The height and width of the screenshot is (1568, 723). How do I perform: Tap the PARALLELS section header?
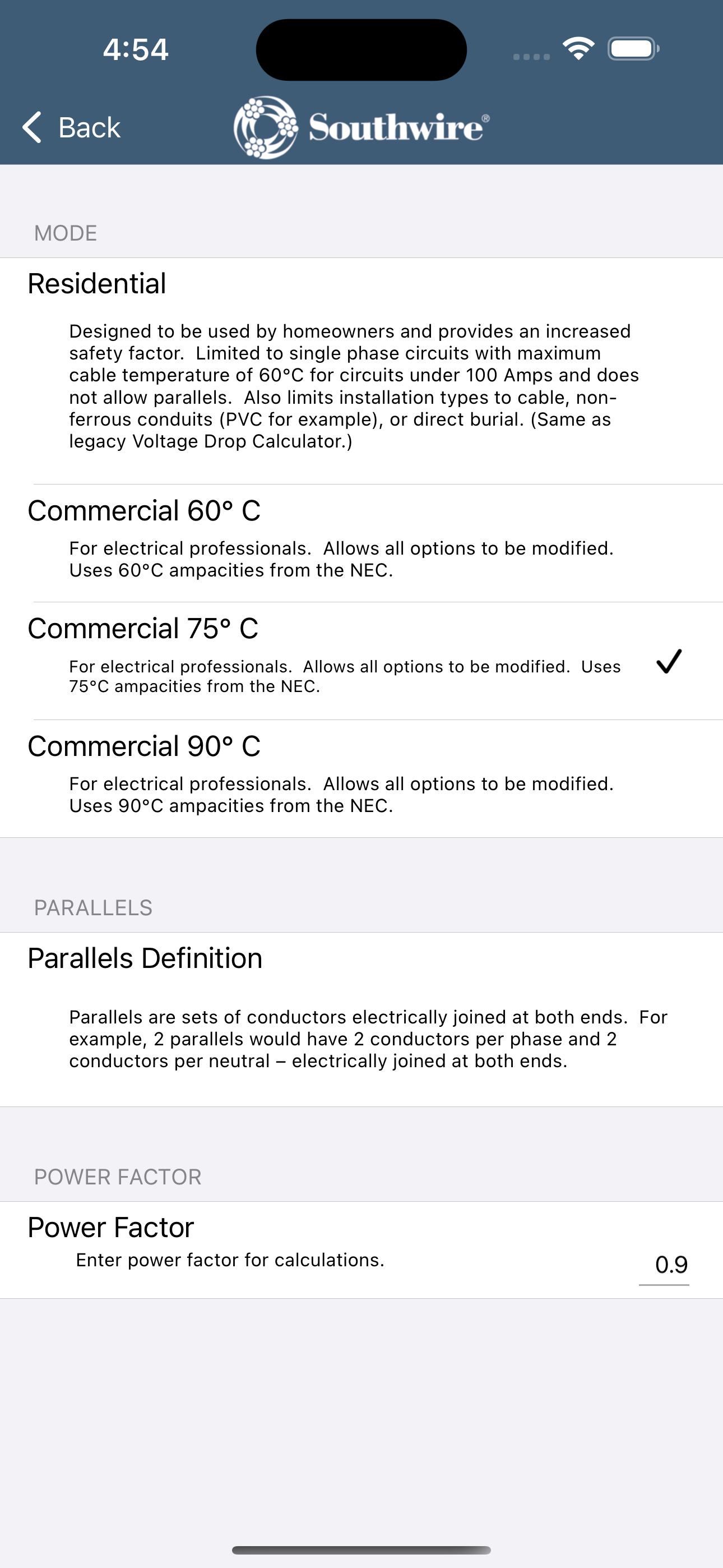[93, 907]
